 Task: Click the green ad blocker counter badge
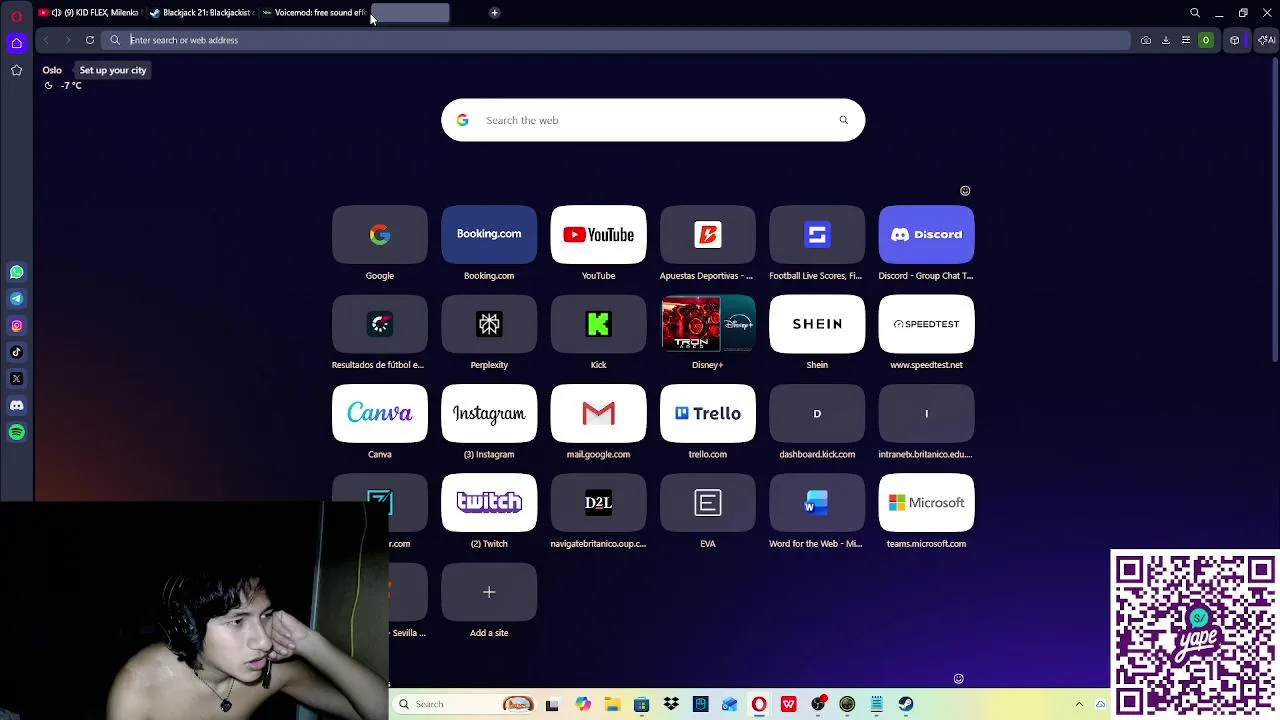click(x=1206, y=40)
